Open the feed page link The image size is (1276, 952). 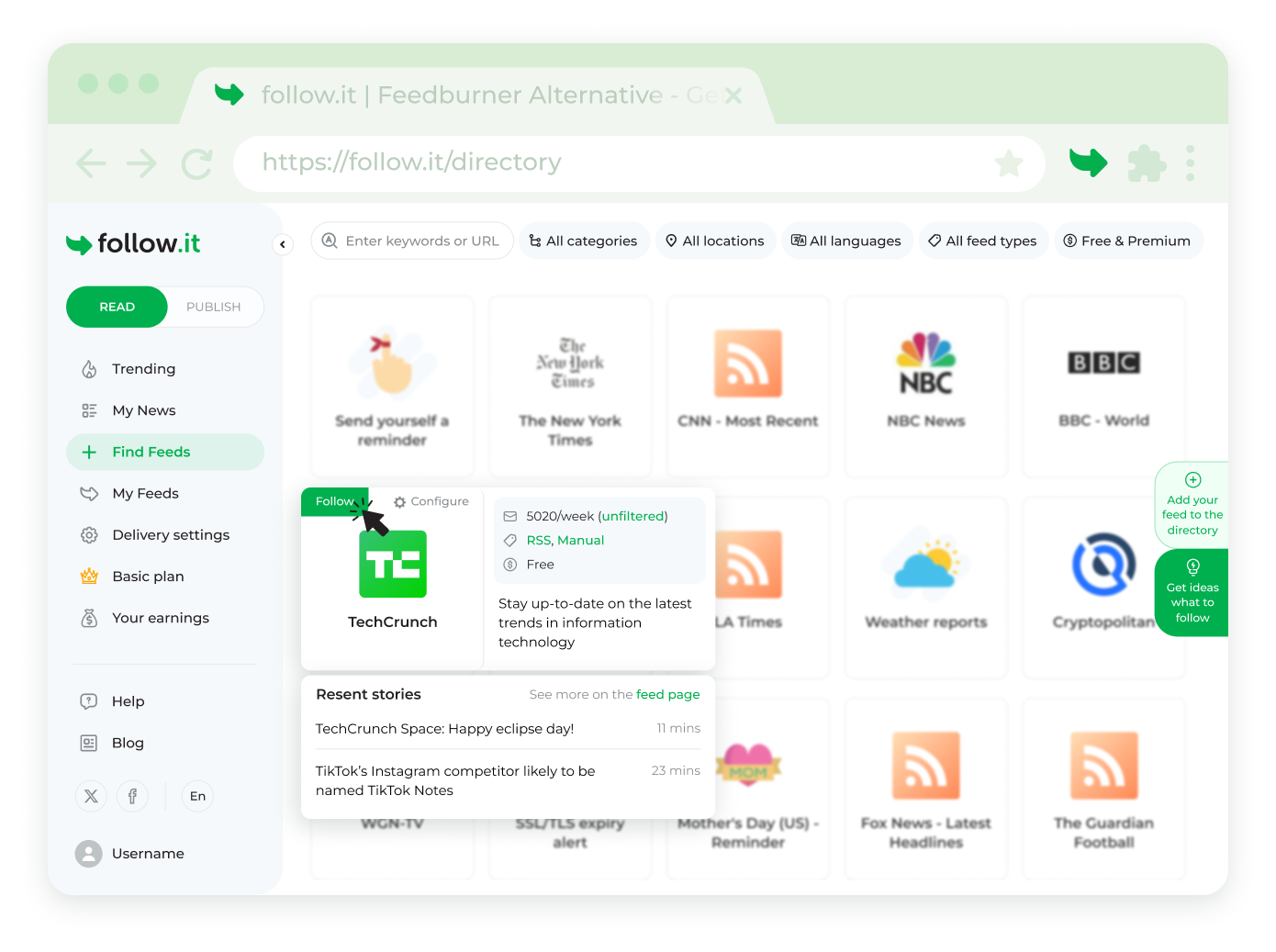coord(667,695)
